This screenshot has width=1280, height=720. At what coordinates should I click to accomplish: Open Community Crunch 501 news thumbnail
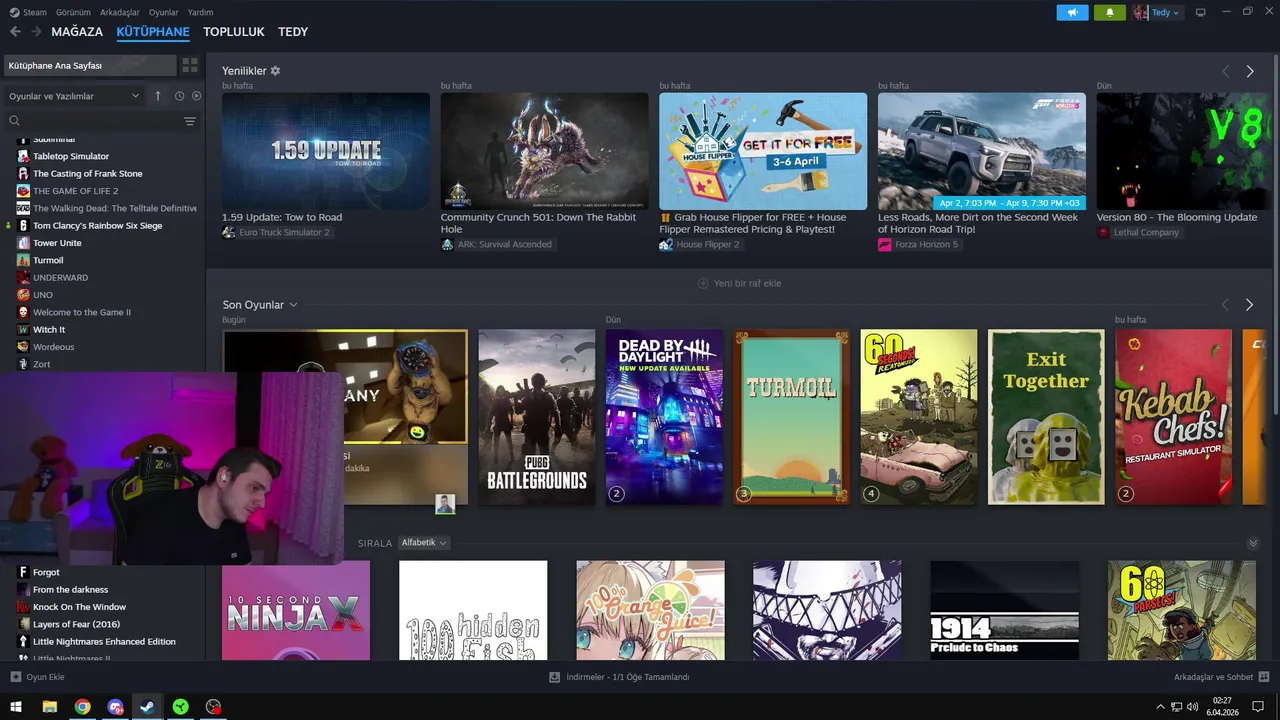[544, 151]
